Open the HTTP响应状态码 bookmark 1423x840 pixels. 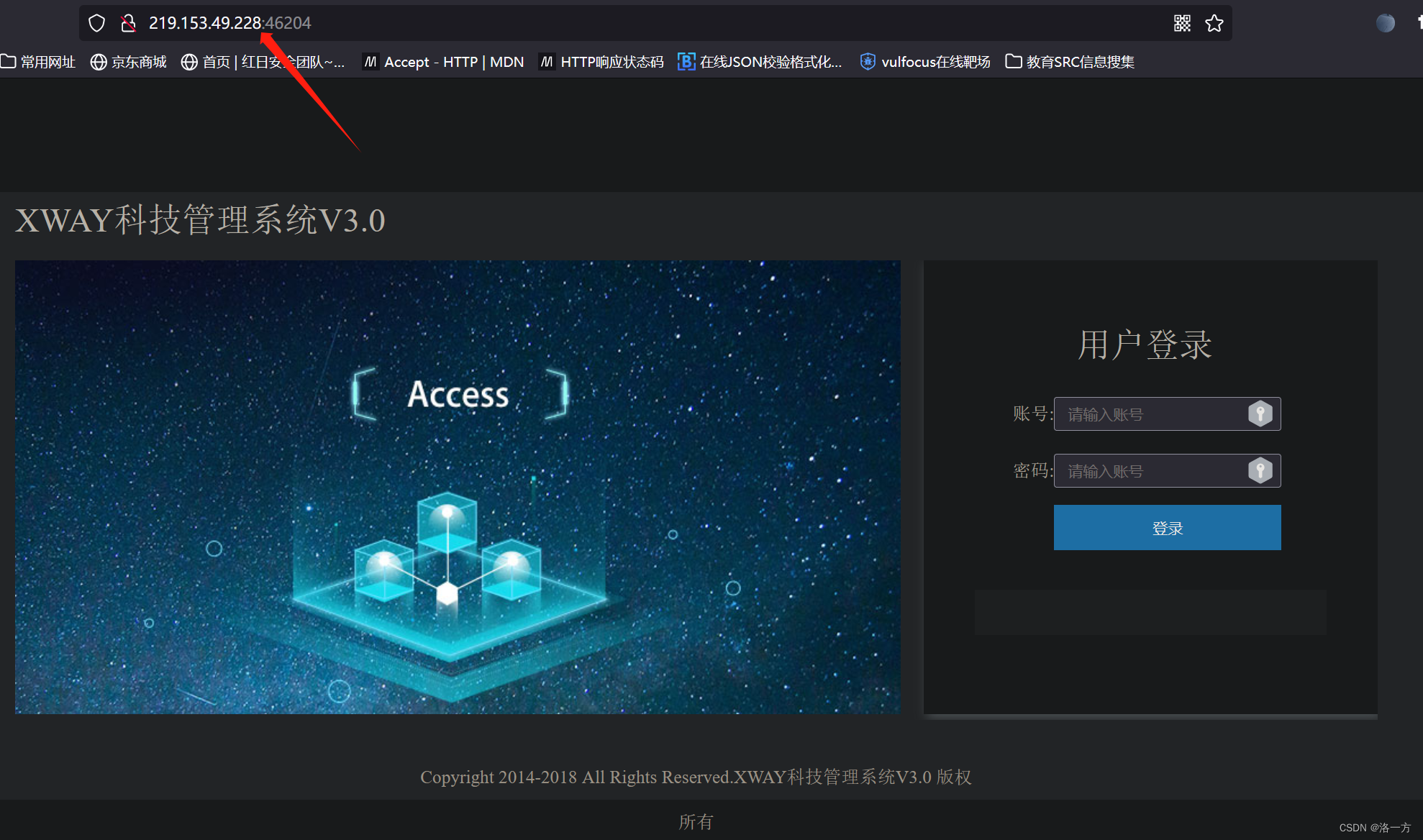point(601,62)
